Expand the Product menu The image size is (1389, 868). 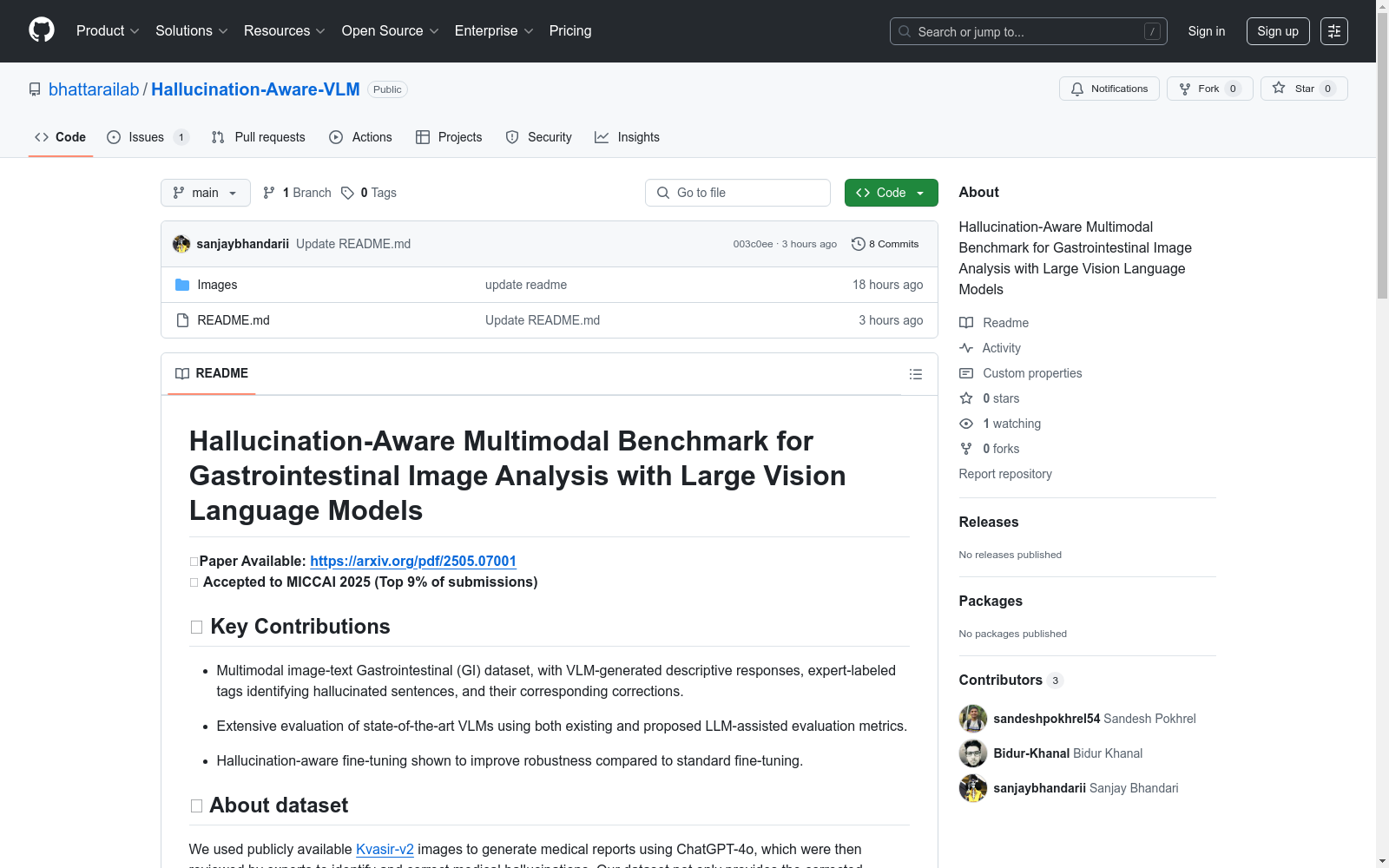coord(108,31)
